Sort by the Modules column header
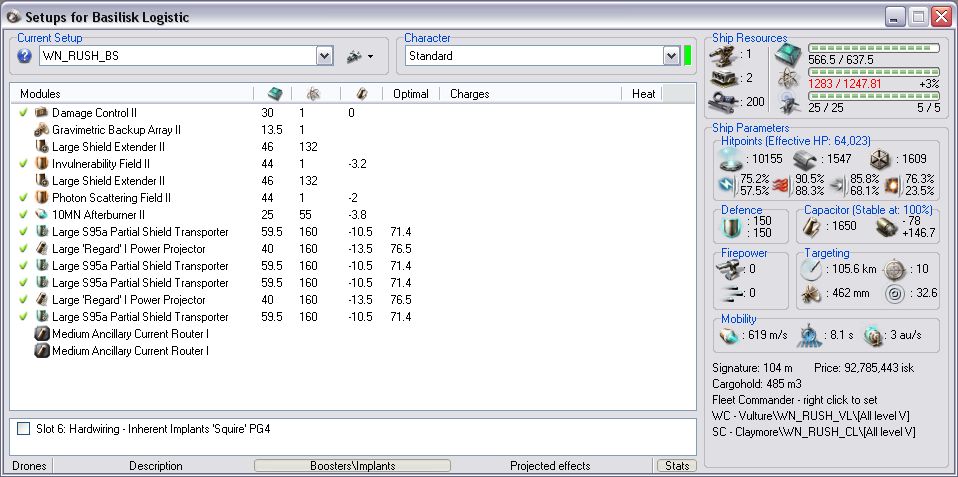The width and height of the screenshot is (958, 477). coord(40,94)
